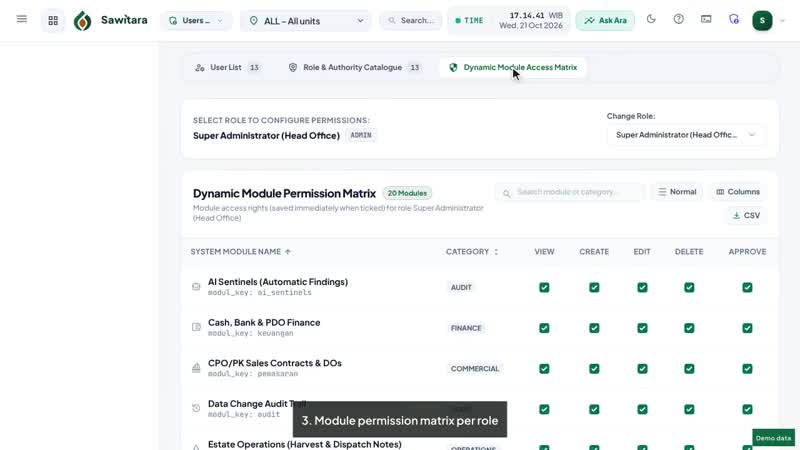Open the Users module dropdown
Image resolution: width=800 pixels, height=450 pixels.
(x=196, y=21)
